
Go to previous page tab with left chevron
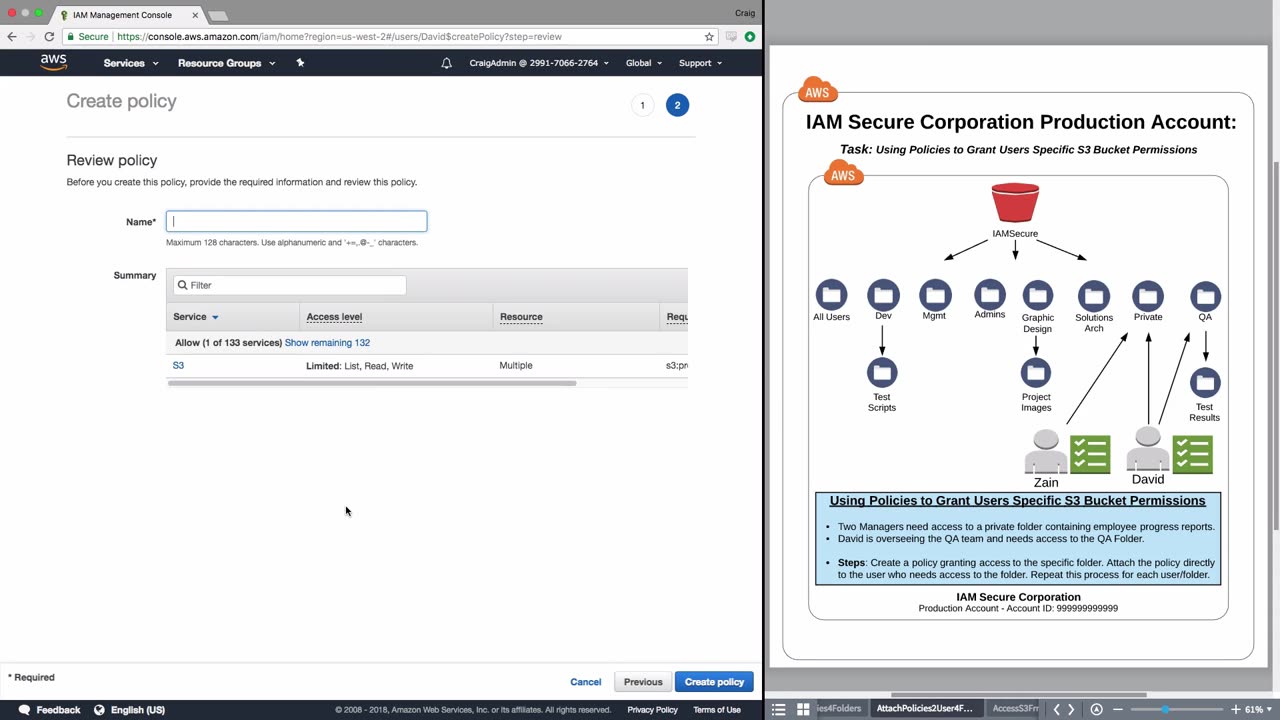(x=1056, y=710)
